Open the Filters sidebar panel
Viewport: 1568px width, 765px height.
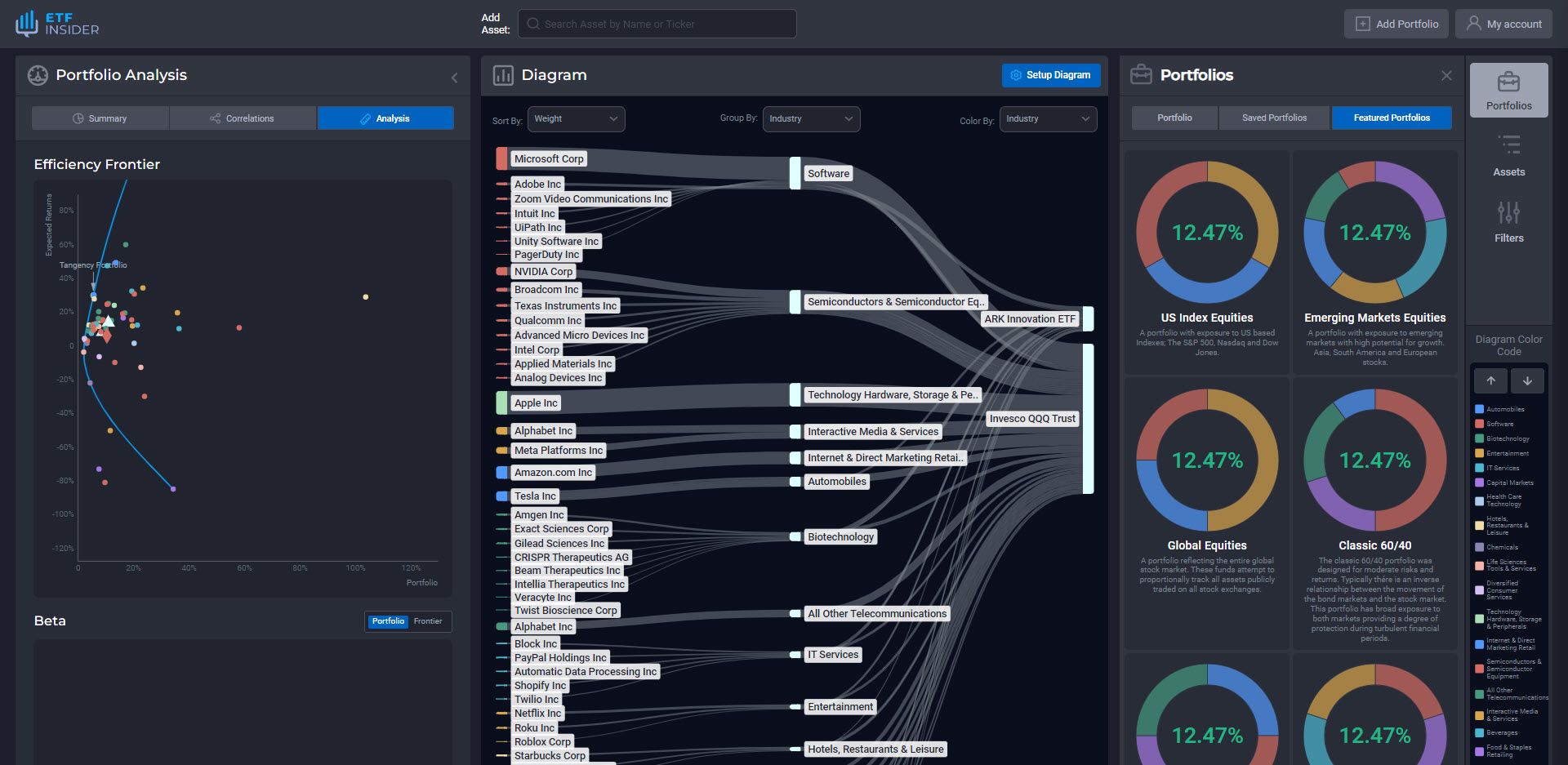click(1508, 222)
